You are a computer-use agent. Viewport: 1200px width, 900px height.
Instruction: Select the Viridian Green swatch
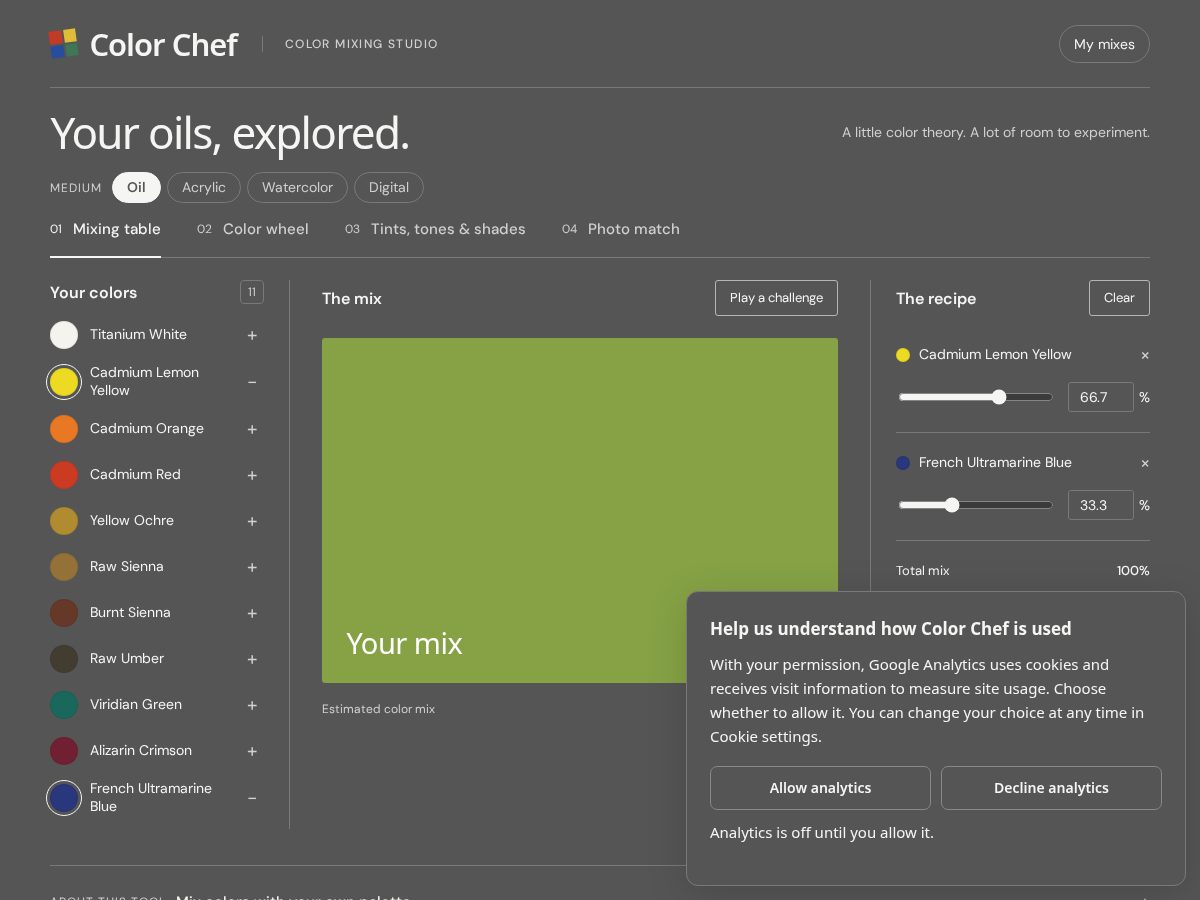(64, 705)
